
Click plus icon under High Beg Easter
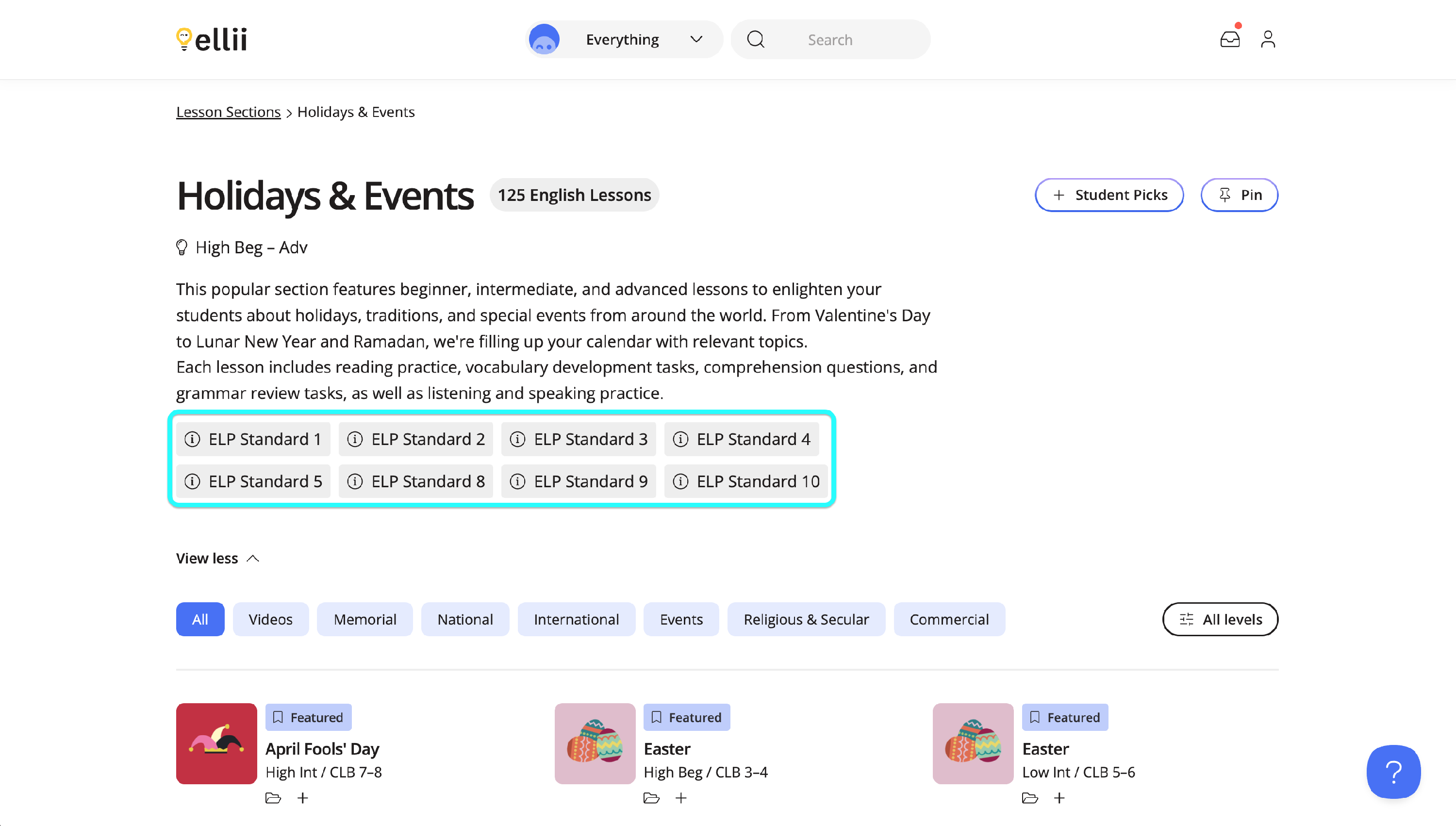point(680,798)
